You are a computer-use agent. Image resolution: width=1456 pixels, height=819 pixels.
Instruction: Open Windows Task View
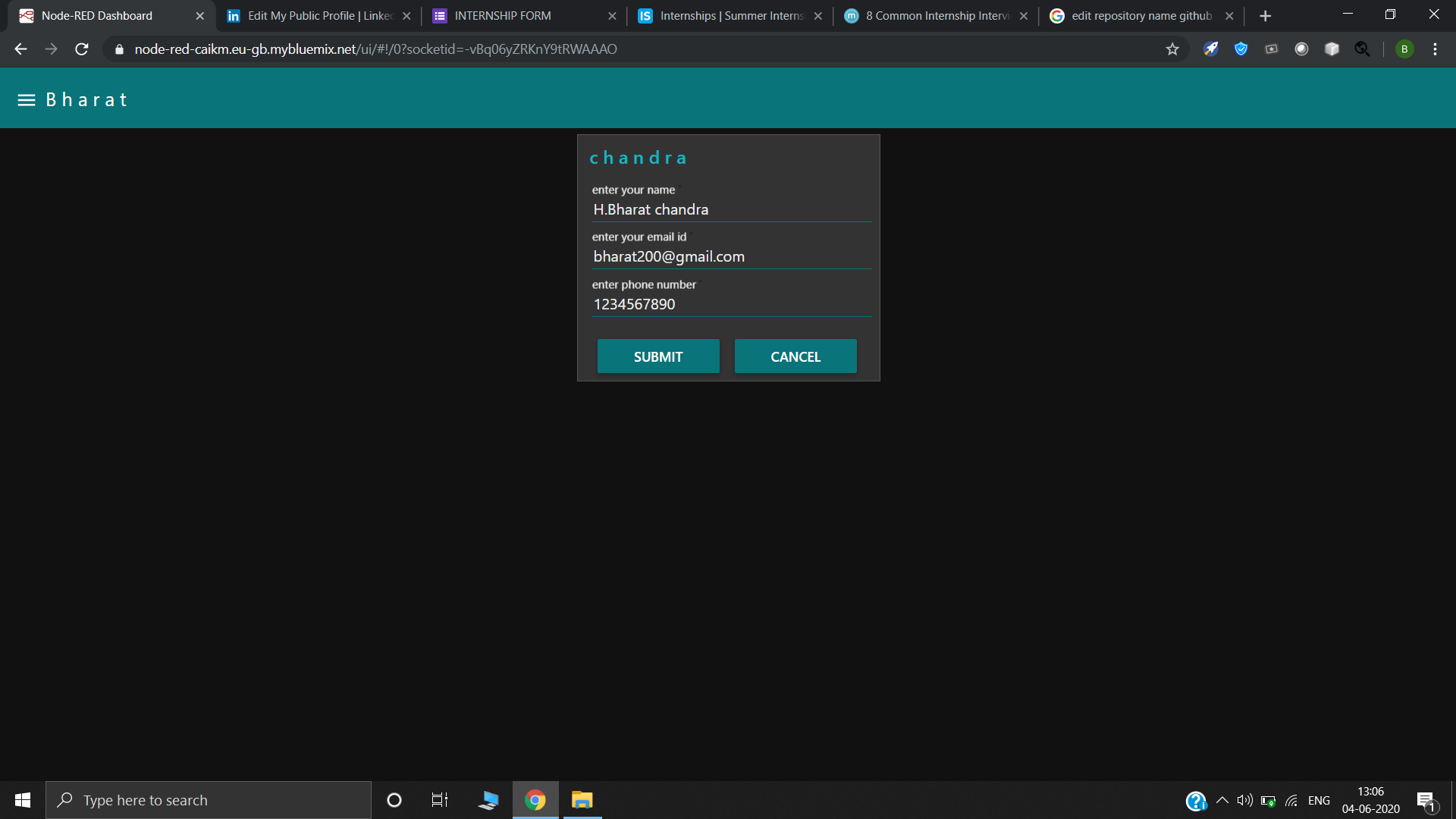pyautogui.click(x=440, y=800)
